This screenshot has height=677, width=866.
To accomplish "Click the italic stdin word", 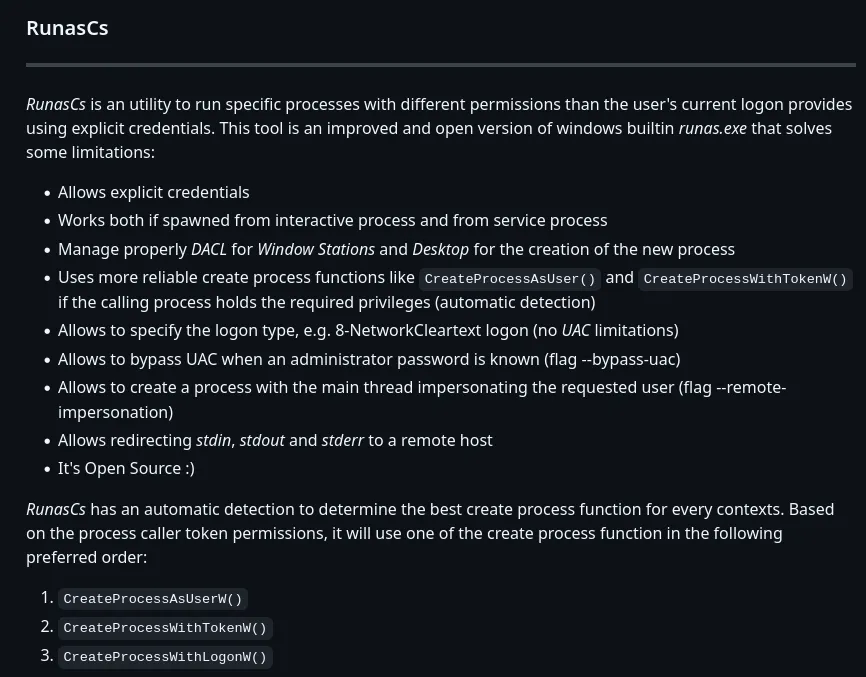I will pos(213,440).
